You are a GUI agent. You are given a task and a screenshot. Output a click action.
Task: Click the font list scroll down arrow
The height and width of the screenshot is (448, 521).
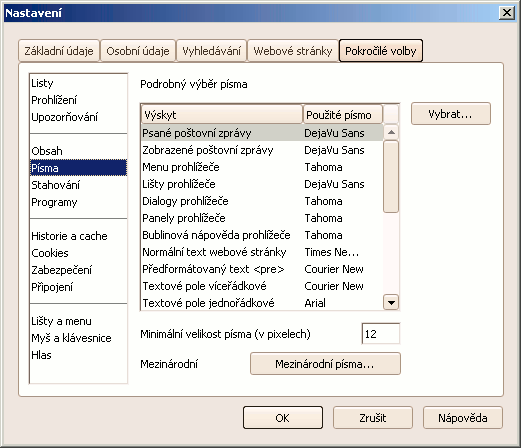pyautogui.click(x=391, y=303)
